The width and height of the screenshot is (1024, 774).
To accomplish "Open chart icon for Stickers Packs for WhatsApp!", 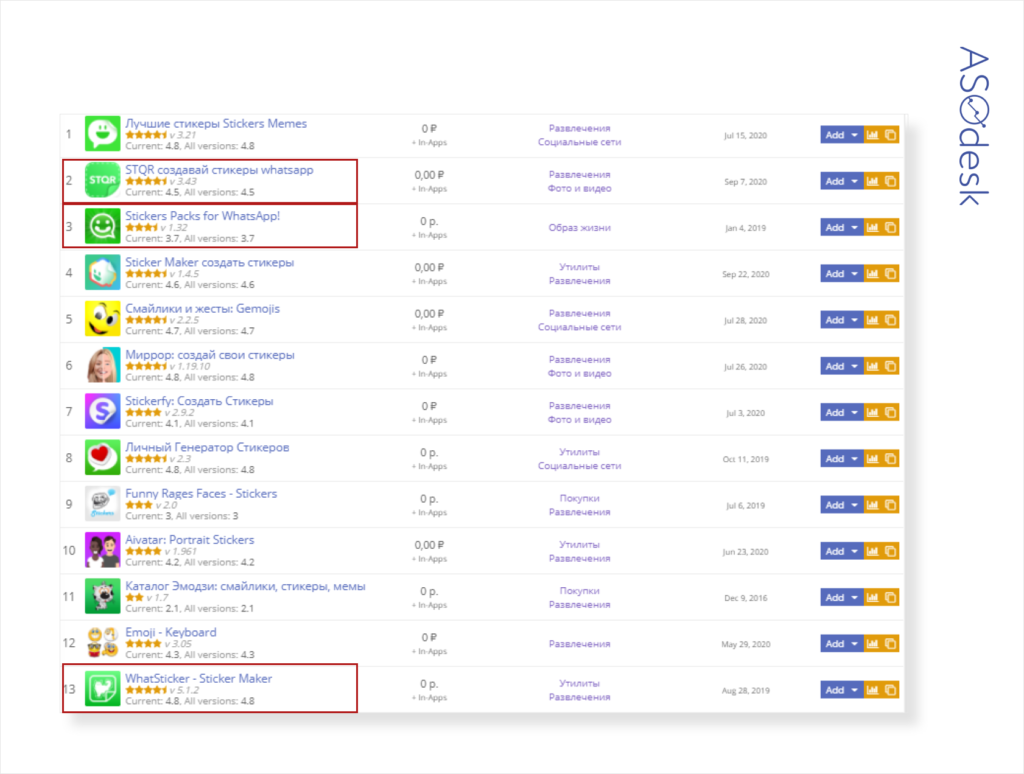I will pos(872,227).
